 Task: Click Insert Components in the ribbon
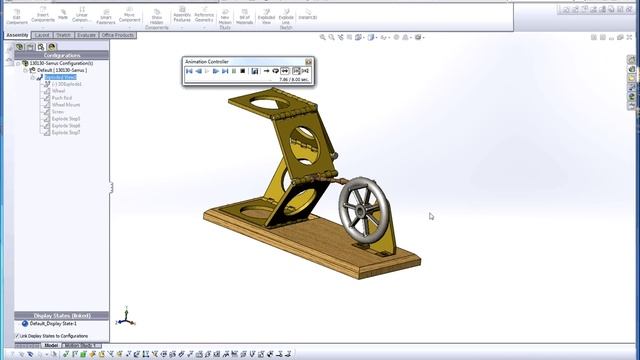(43, 15)
